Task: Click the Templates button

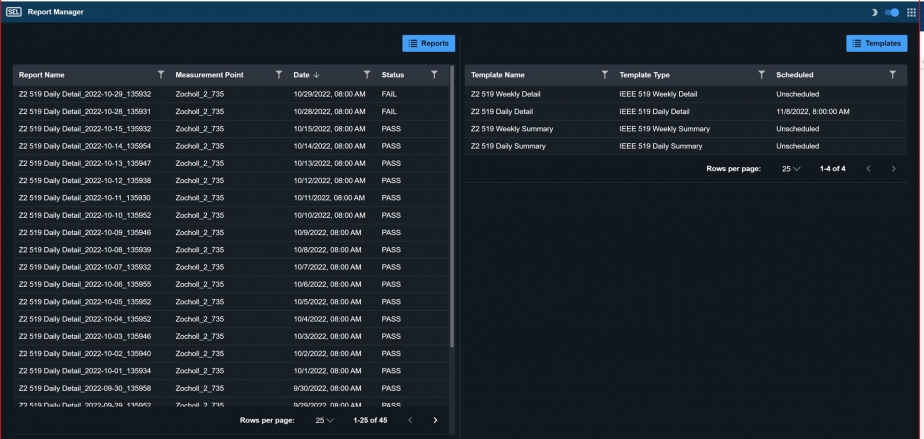Action: (x=874, y=43)
